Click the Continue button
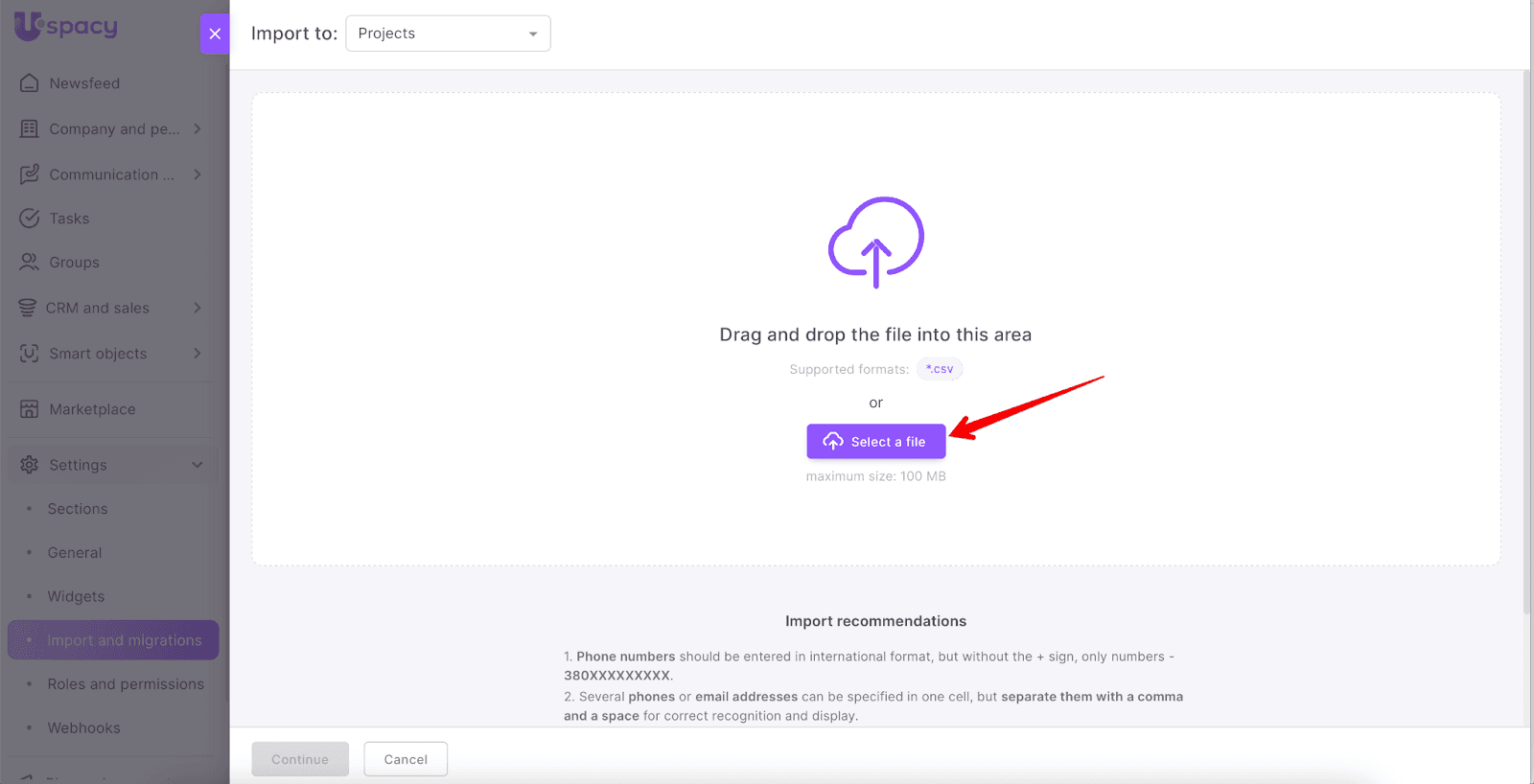 [x=300, y=759]
